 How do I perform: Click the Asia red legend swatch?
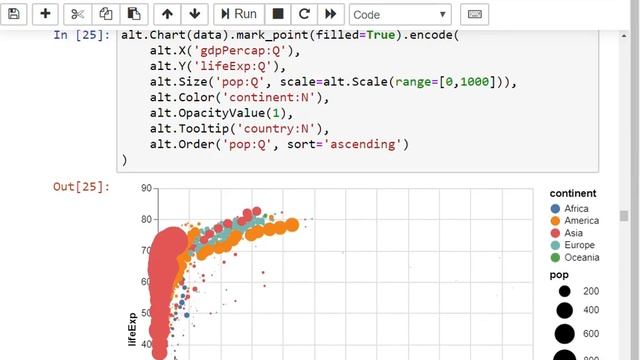pos(555,233)
